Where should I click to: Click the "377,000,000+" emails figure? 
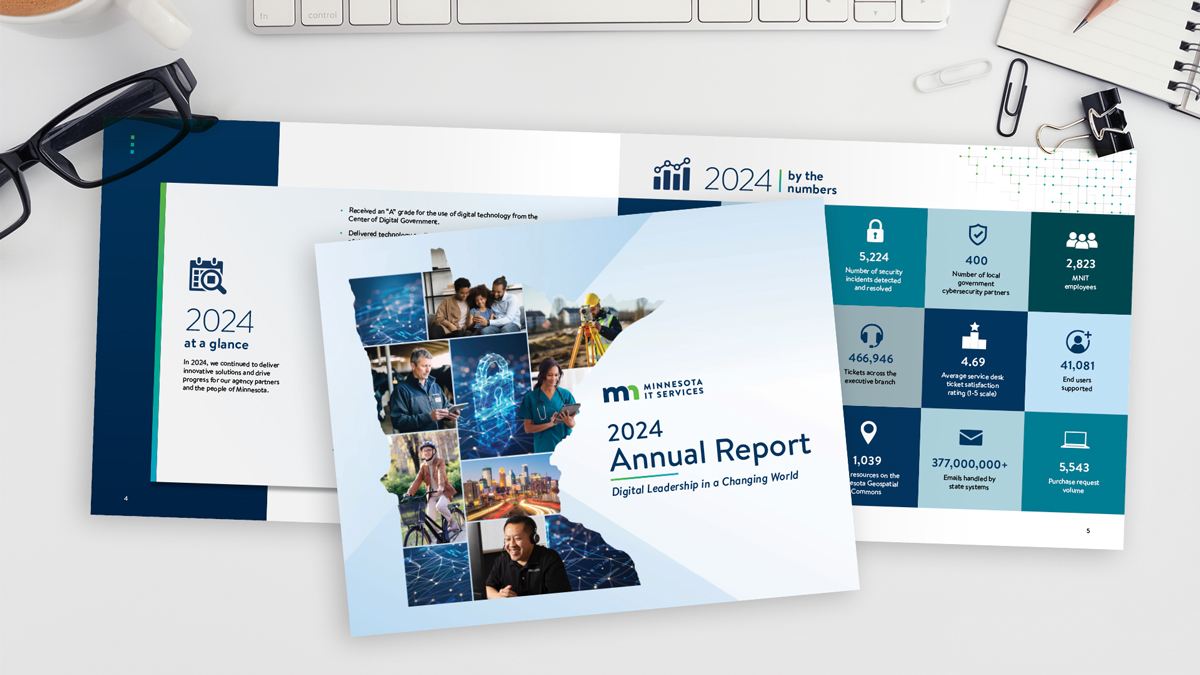969,464
